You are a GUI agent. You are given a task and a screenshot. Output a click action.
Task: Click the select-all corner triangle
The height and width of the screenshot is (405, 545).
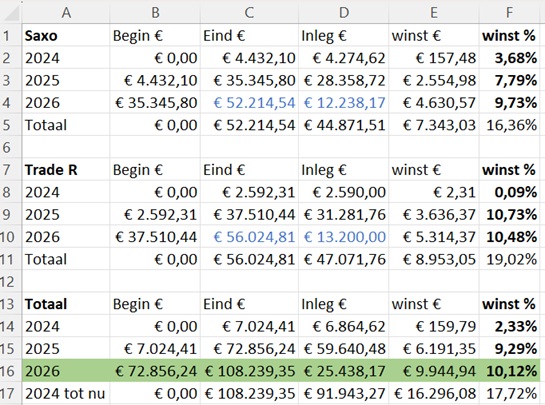[10, 13]
